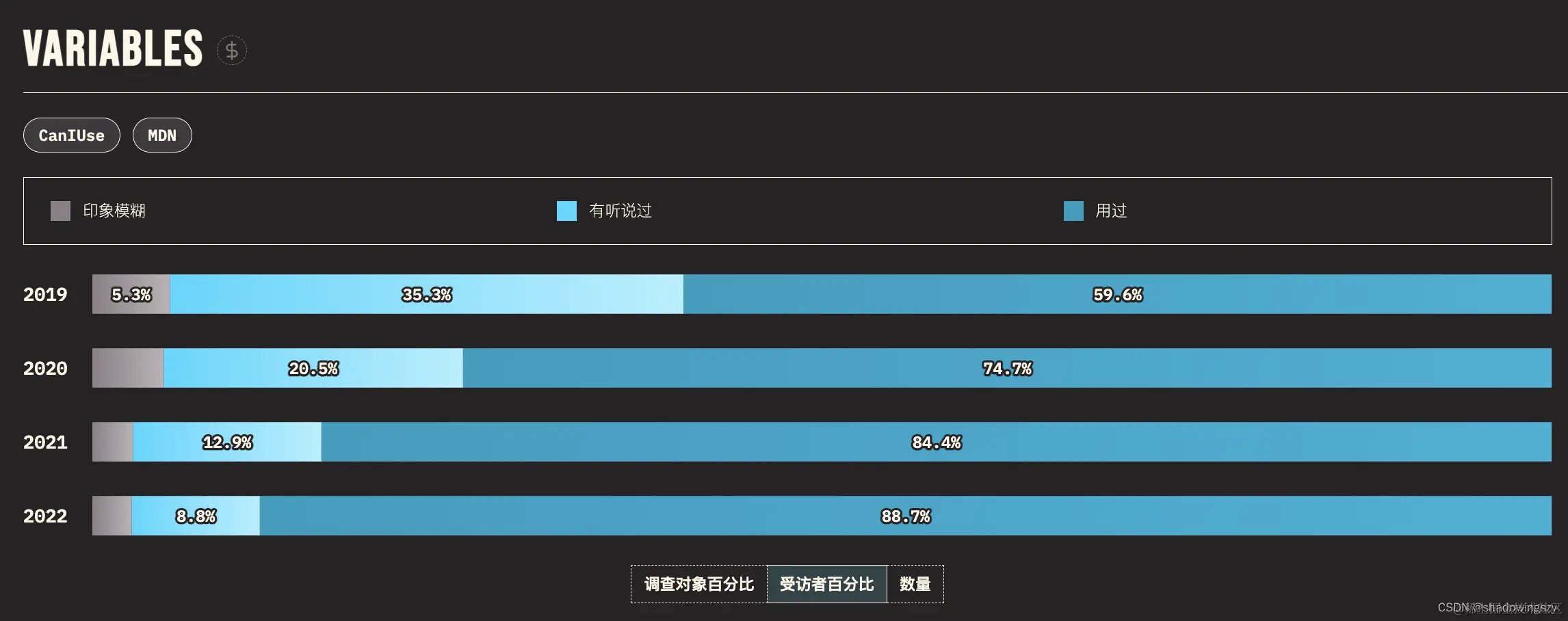The height and width of the screenshot is (621, 1568).
Task: Click the gray segment of the 2020 bar
Action: pos(127,369)
